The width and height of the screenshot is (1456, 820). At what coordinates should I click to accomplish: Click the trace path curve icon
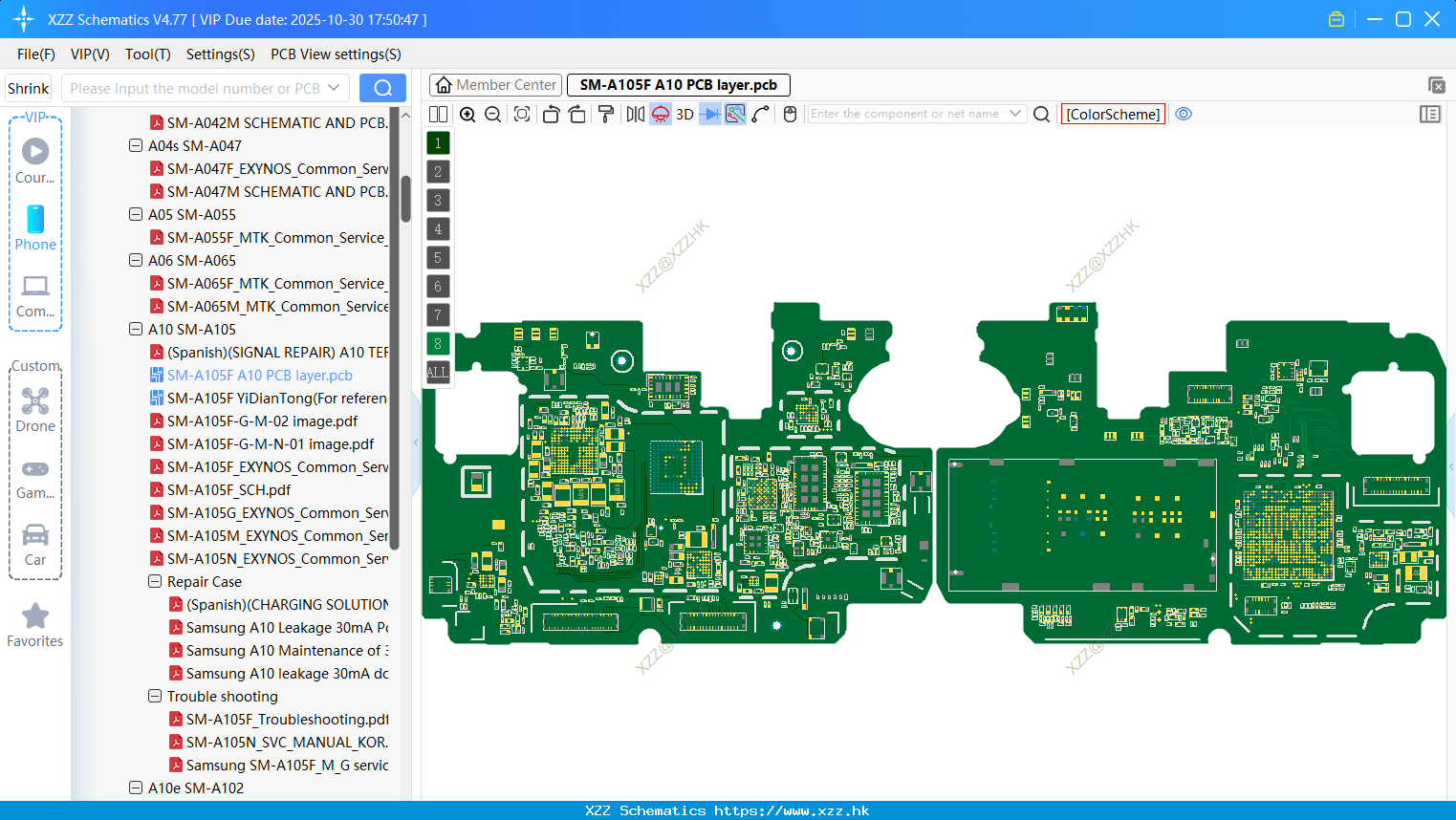tap(761, 114)
